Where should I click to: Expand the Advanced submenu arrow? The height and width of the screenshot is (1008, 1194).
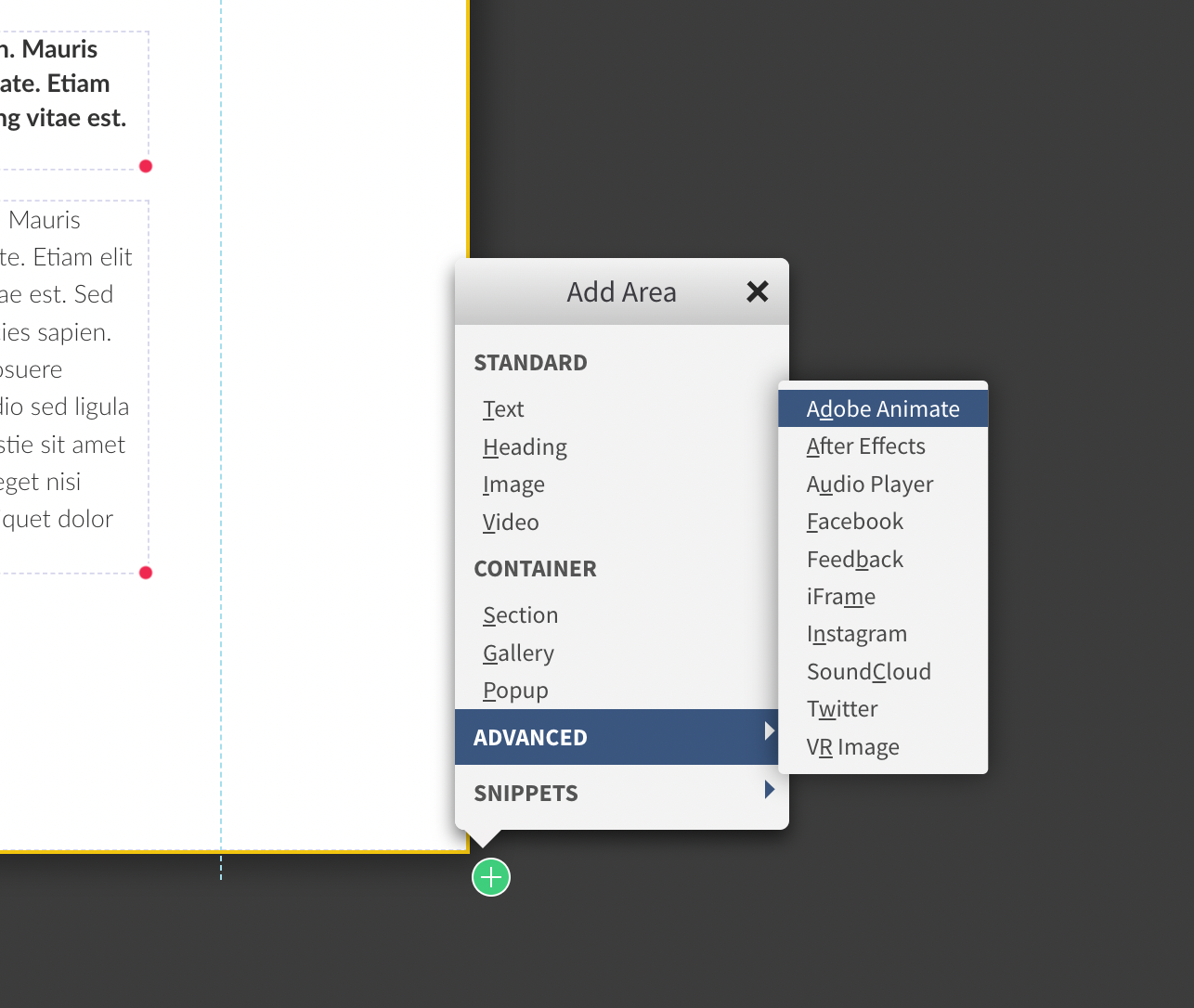point(769,731)
